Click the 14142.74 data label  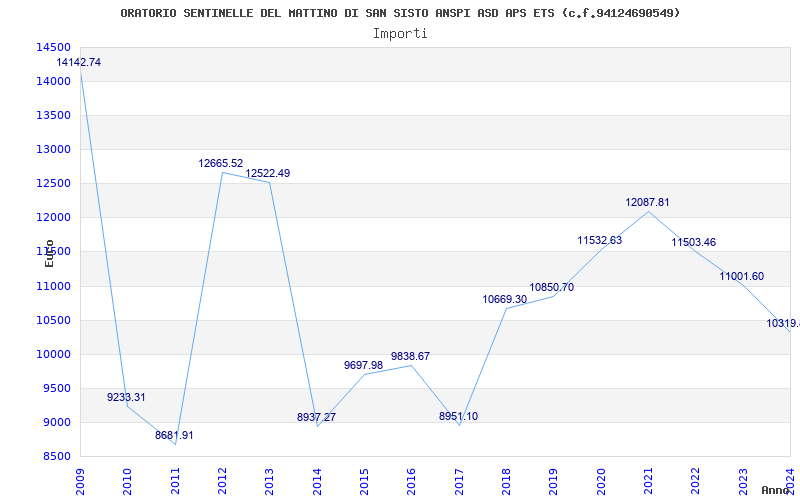coord(79,62)
